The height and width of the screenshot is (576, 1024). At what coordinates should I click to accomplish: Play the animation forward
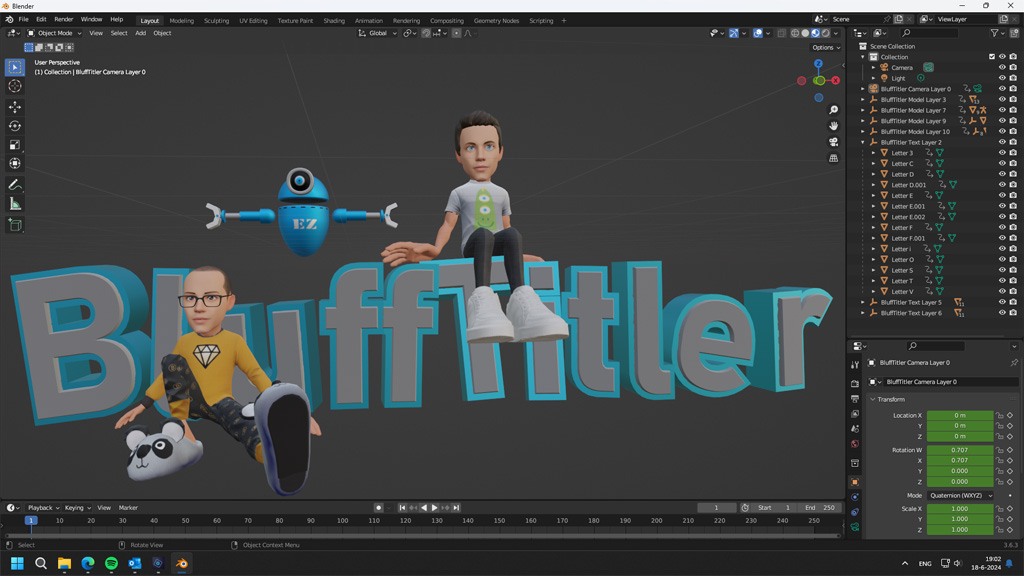(x=434, y=507)
